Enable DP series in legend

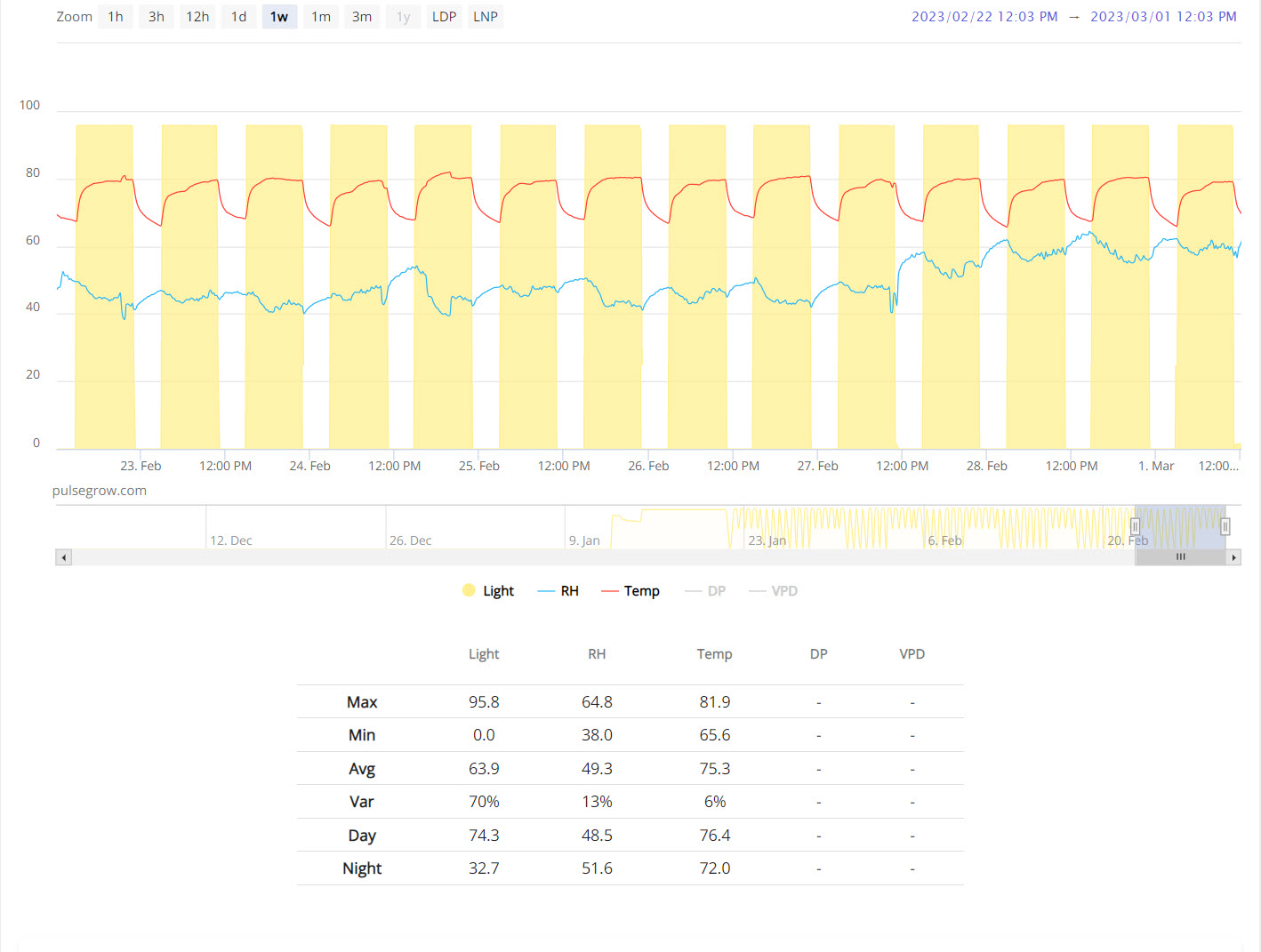pyautogui.click(x=705, y=591)
